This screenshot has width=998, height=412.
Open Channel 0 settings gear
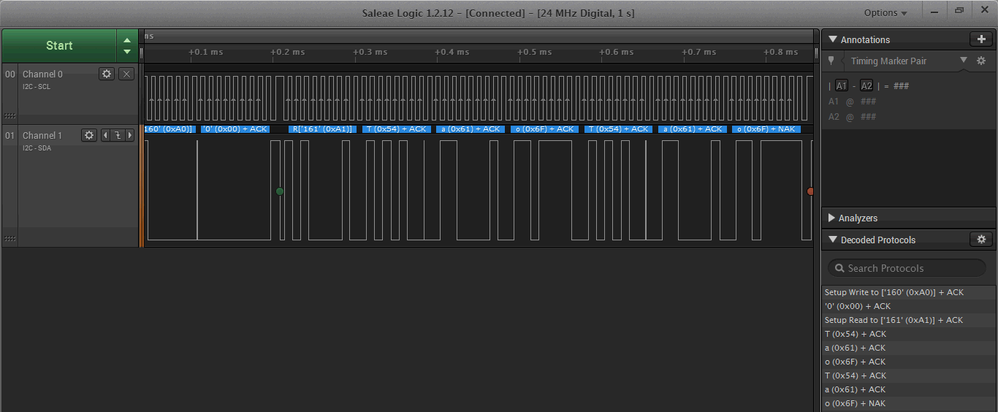coord(107,74)
